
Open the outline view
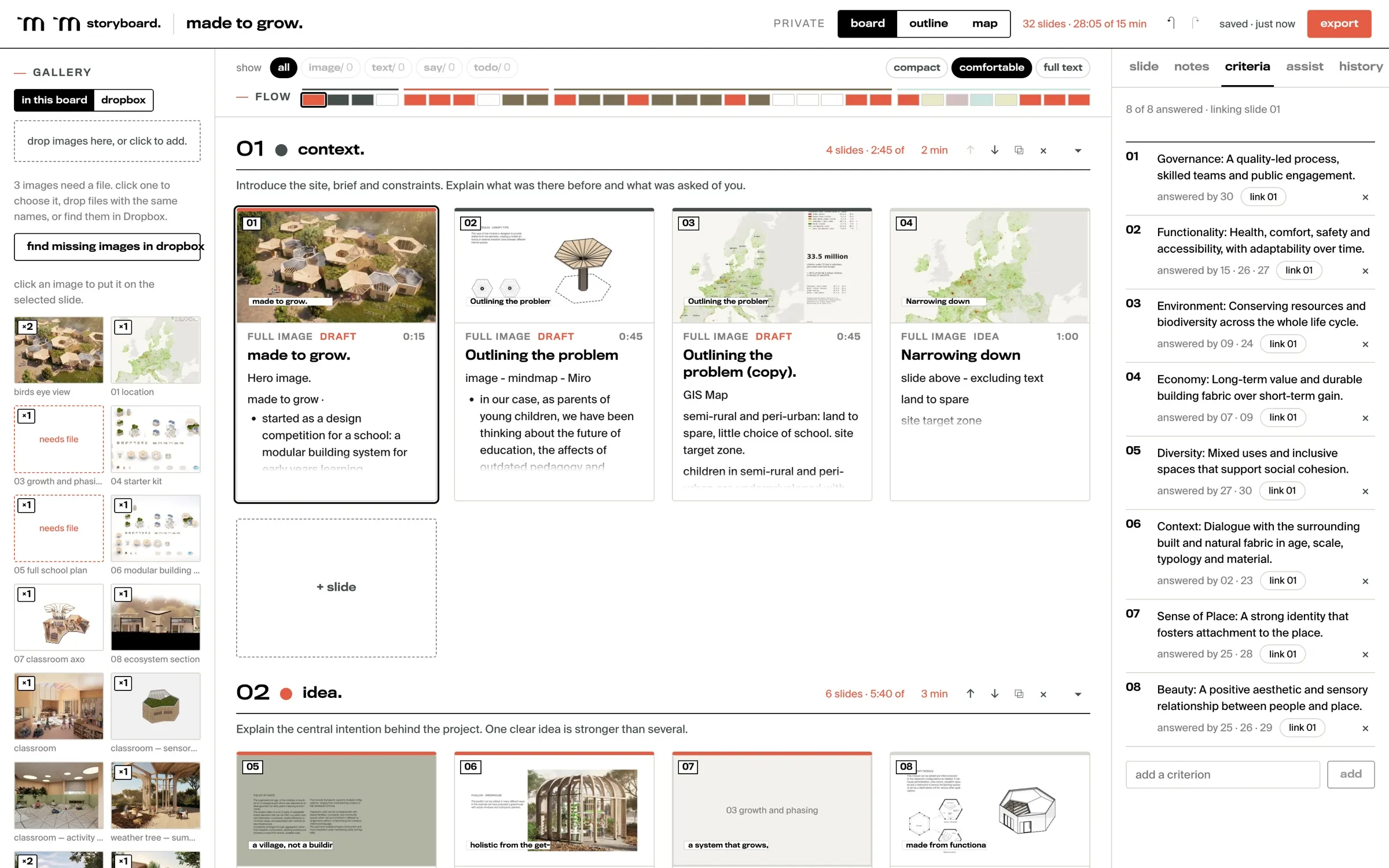tap(928, 23)
